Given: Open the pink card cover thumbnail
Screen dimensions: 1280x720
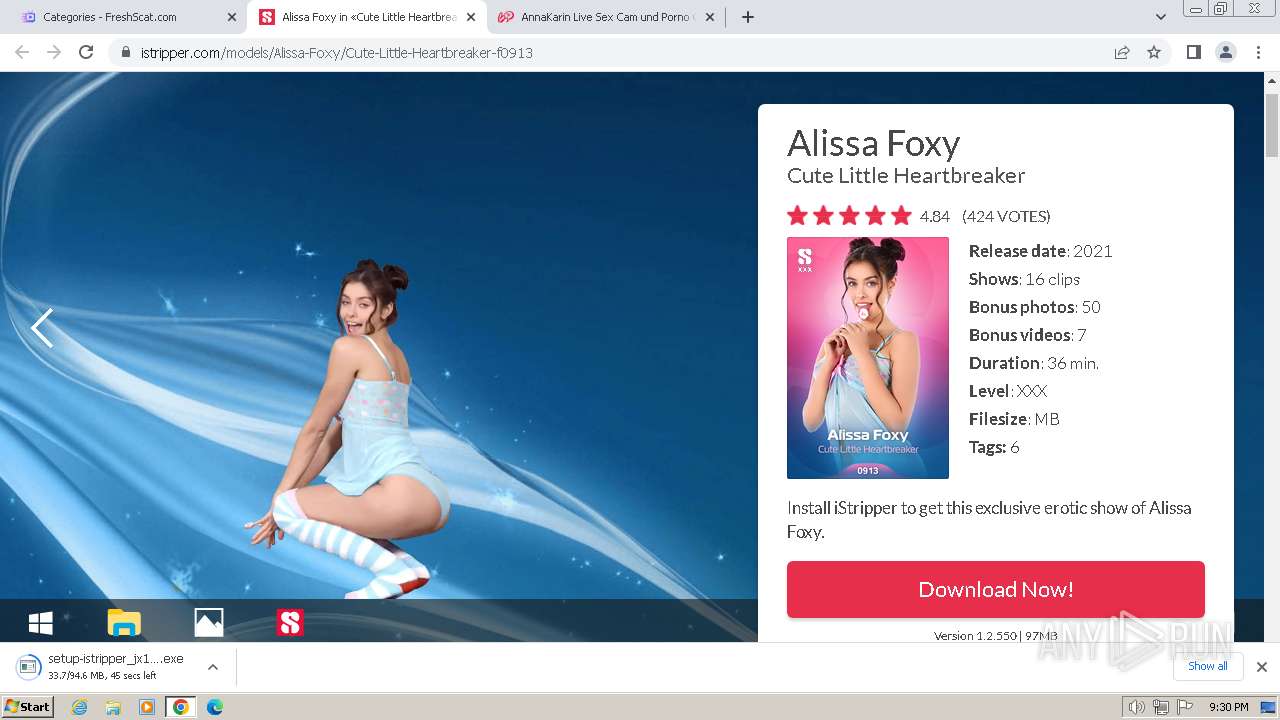Looking at the screenshot, I should click(x=867, y=358).
